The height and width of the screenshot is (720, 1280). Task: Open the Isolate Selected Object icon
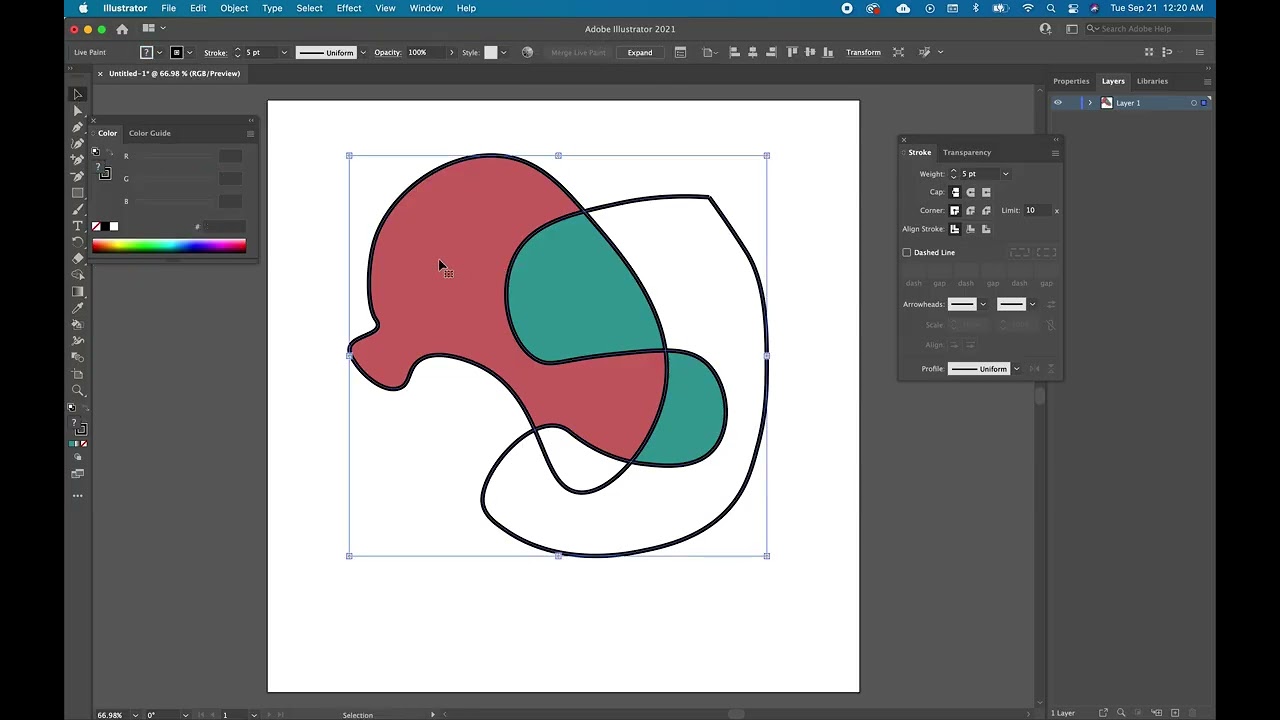point(898,52)
